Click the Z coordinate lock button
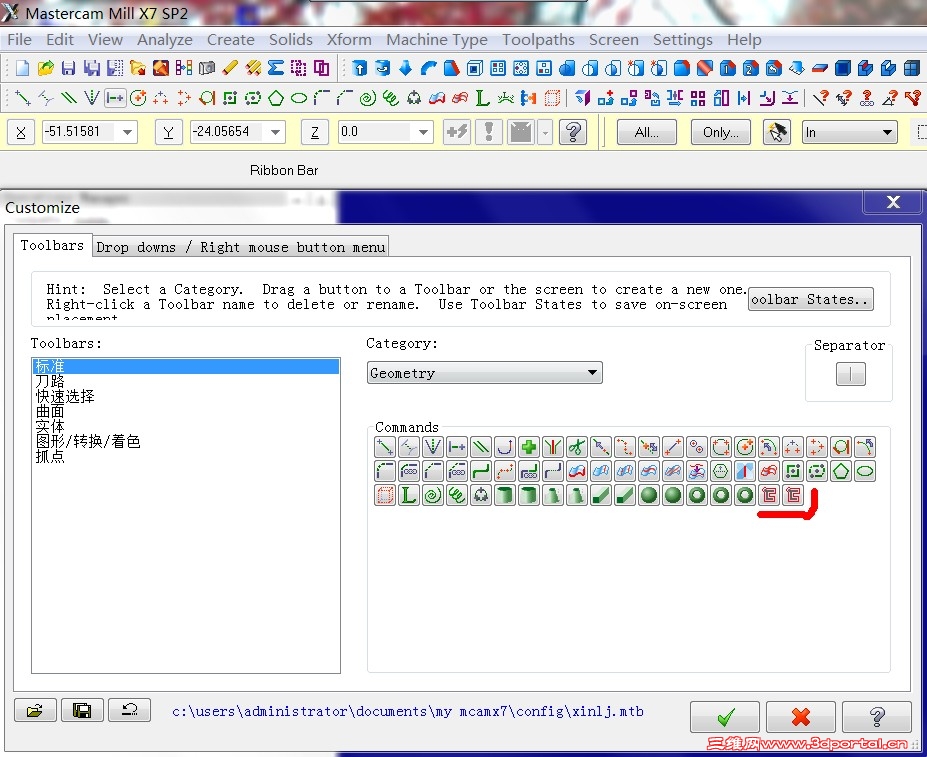The width and height of the screenshot is (927, 757). pyautogui.click(x=315, y=132)
